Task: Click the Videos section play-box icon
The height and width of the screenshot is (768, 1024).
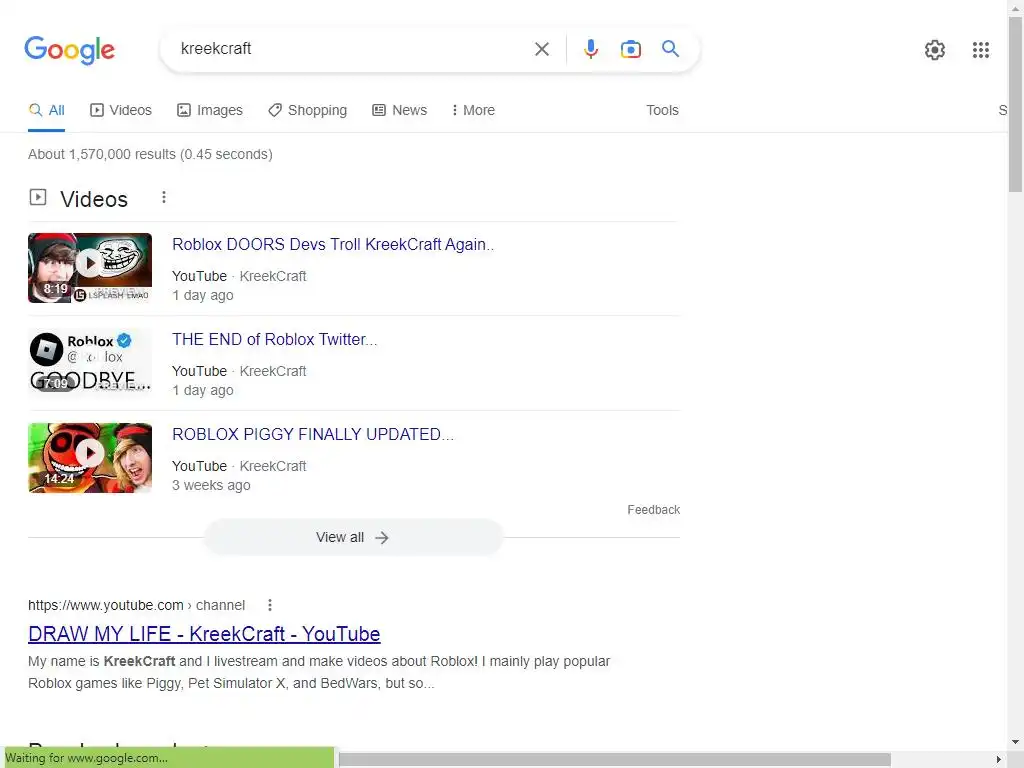Action: click(38, 197)
